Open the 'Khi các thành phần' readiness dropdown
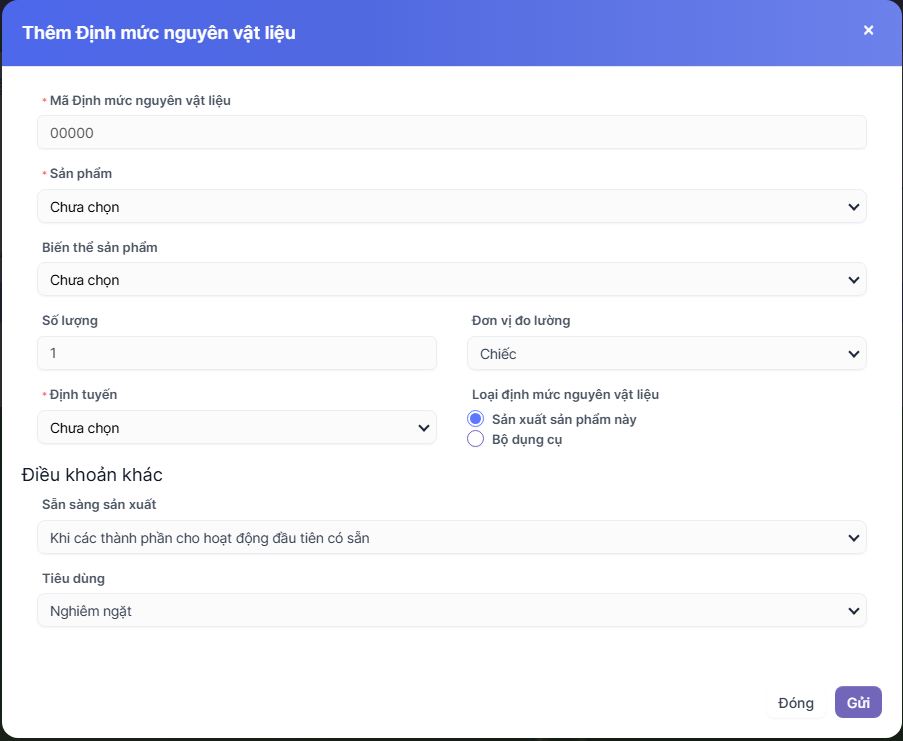Viewport: 903px width, 741px height. pyautogui.click(x=440, y=538)
